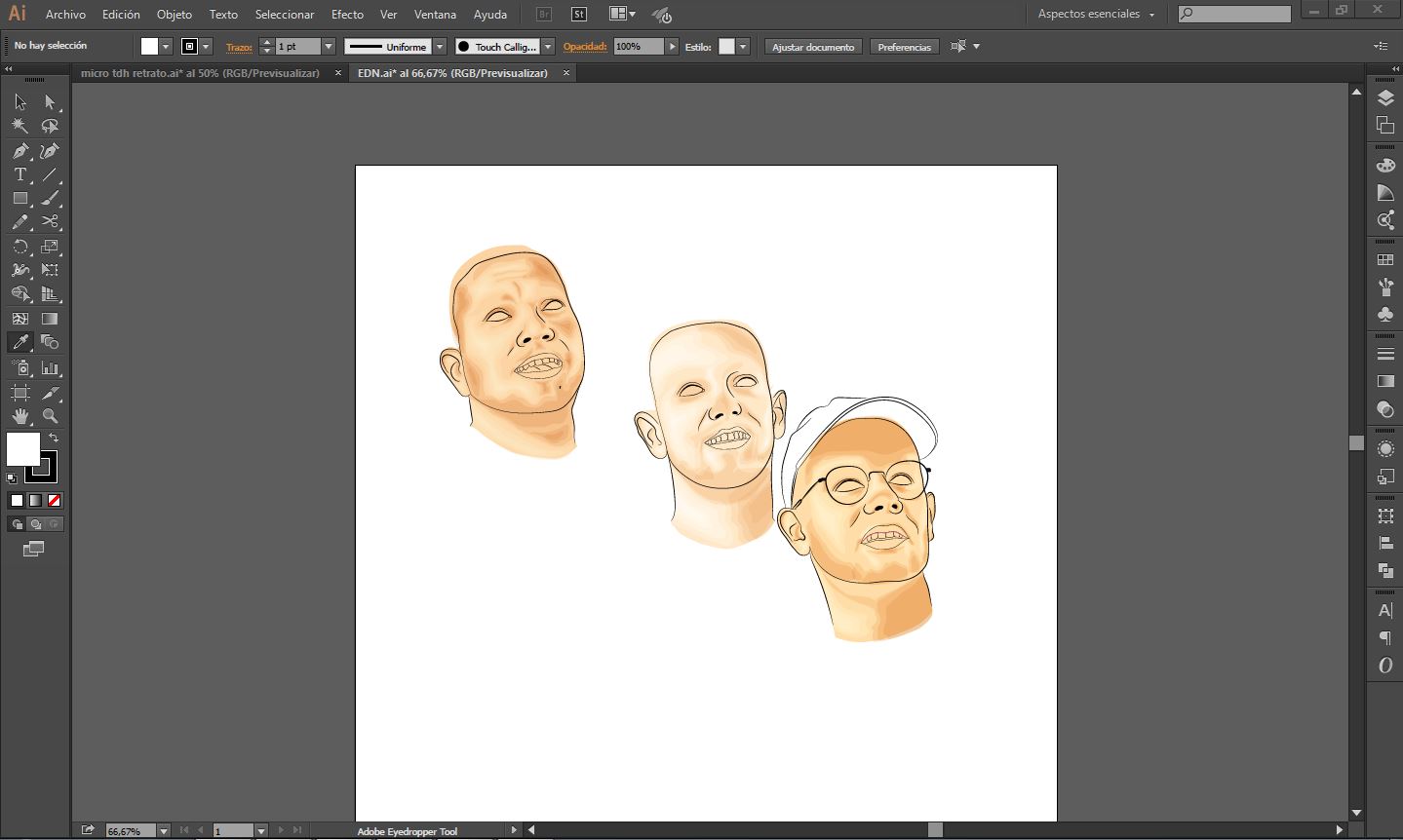The width and height of the screenshot is (1403, 840).
Task: Click the orange Opacidad link
Action: 585,47
